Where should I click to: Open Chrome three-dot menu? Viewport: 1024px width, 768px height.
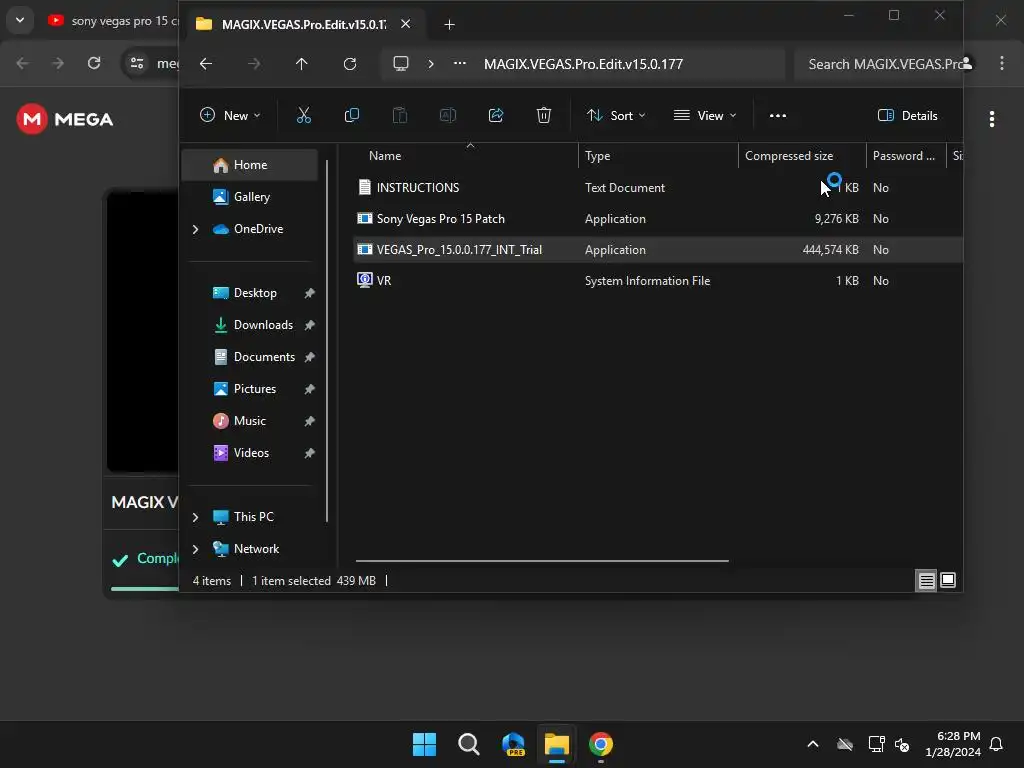tap(1001, 63)
